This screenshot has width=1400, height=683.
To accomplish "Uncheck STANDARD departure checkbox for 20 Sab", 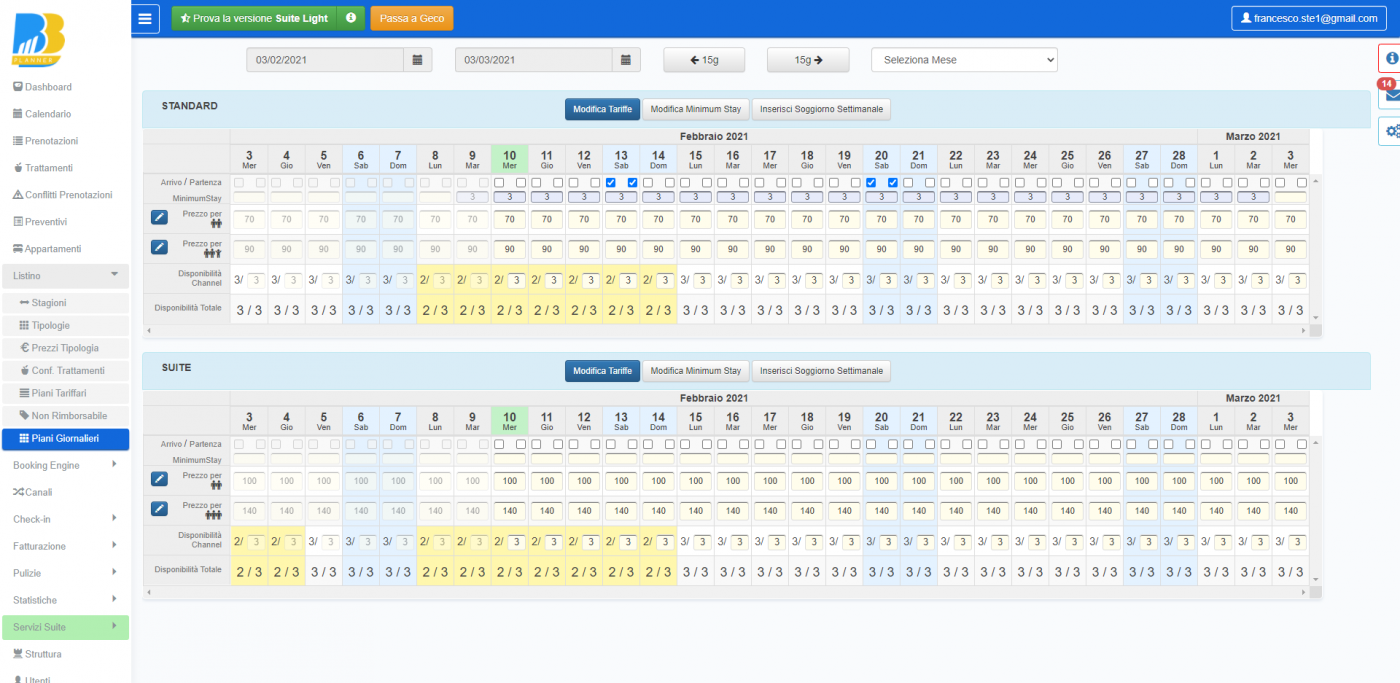I will pyautogui.click(x=892, y=183).
